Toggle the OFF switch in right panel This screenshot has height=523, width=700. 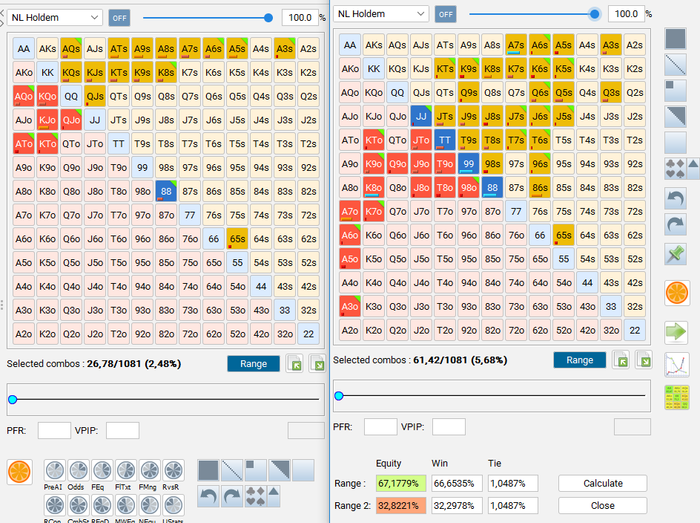tap(446, 14)
